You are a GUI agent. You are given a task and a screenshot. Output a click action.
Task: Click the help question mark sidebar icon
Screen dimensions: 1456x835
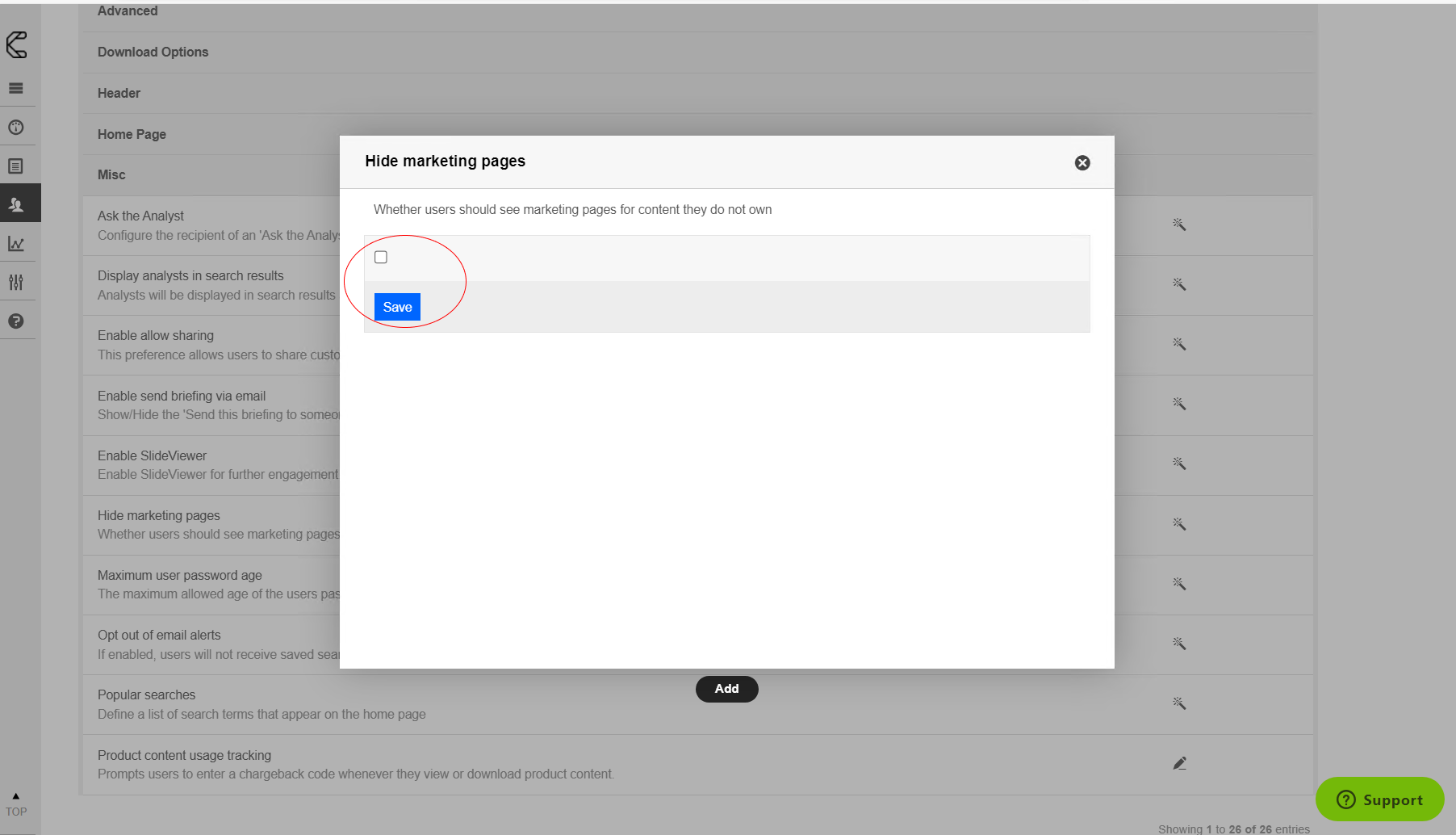click(x=16, y=321)
